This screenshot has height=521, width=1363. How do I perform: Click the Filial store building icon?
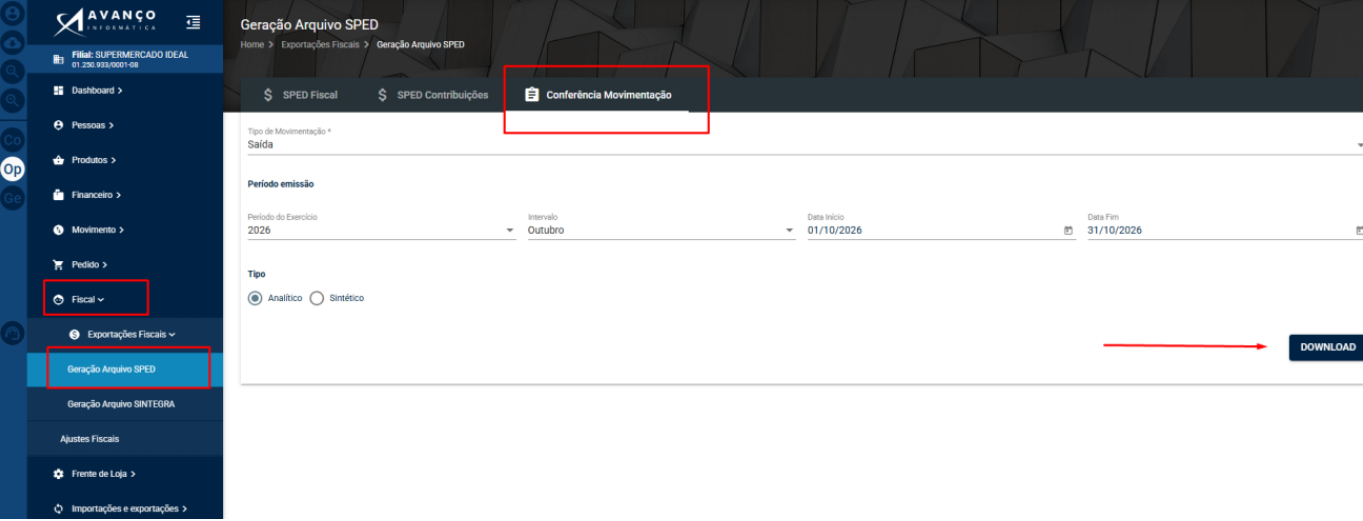click(58, 60)
